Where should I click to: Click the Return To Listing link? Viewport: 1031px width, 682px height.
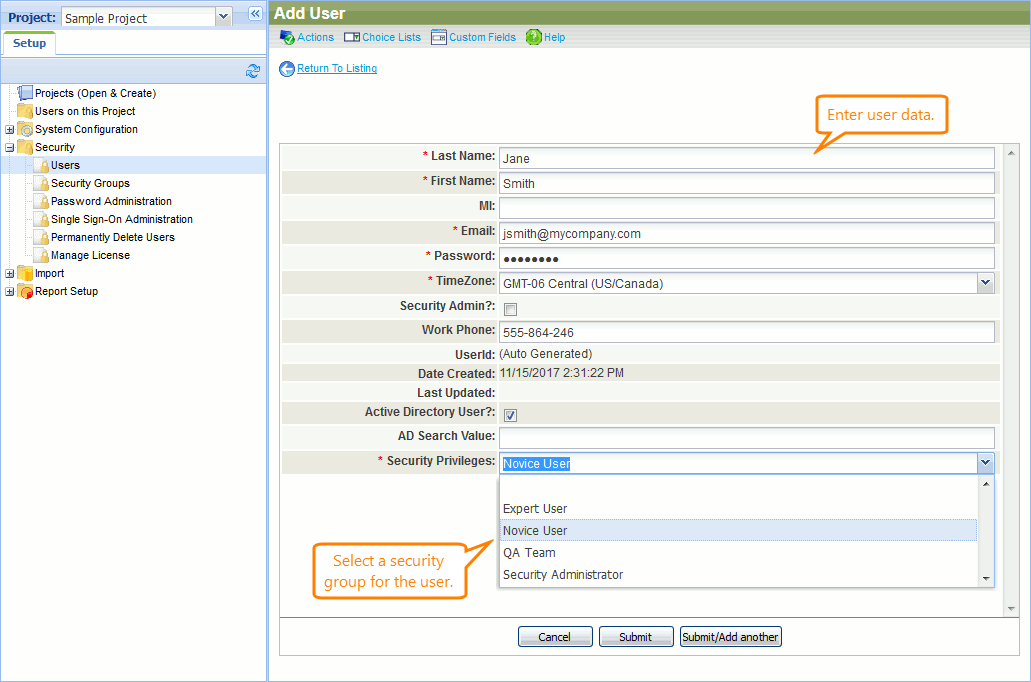tap(337, 68)
